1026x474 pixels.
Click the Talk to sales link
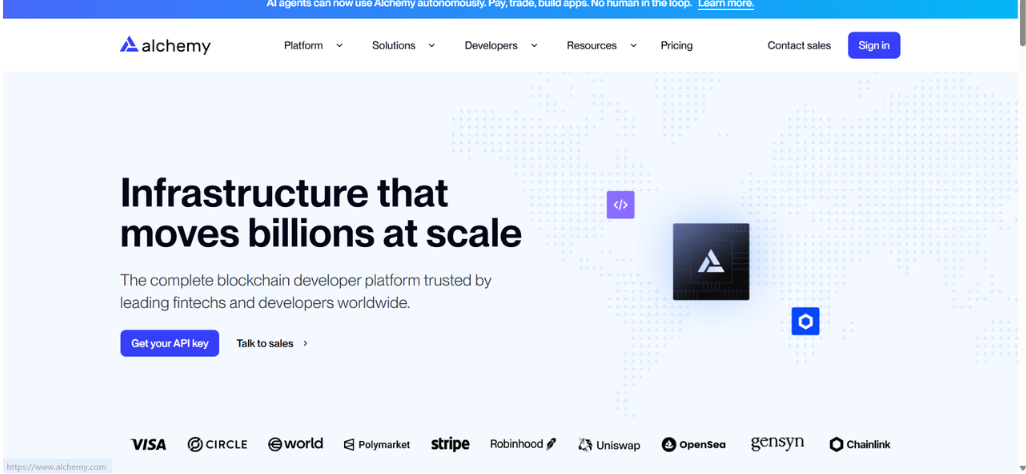coord(265,343)
